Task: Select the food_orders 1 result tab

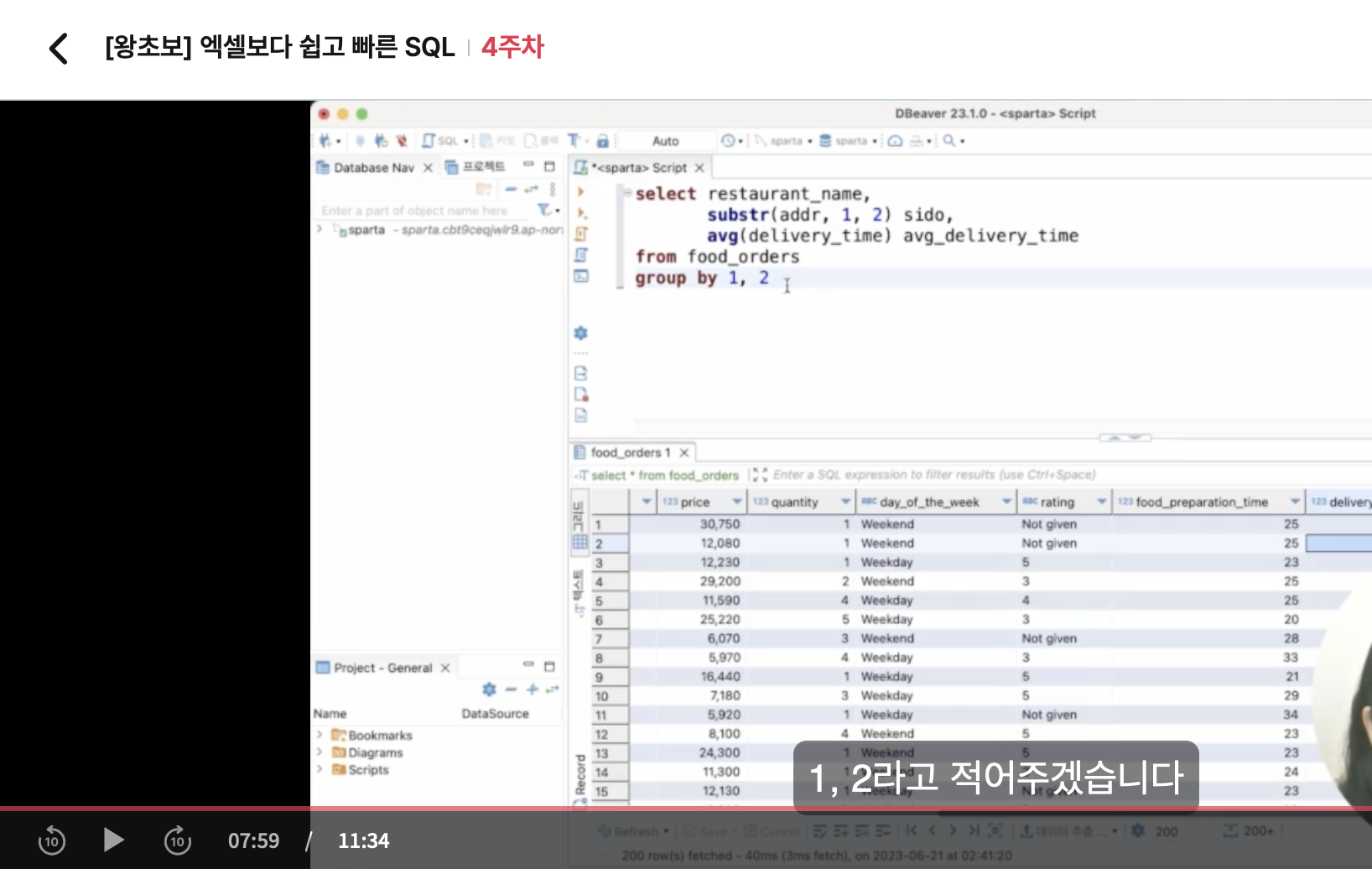Action: tap(631, 453)
